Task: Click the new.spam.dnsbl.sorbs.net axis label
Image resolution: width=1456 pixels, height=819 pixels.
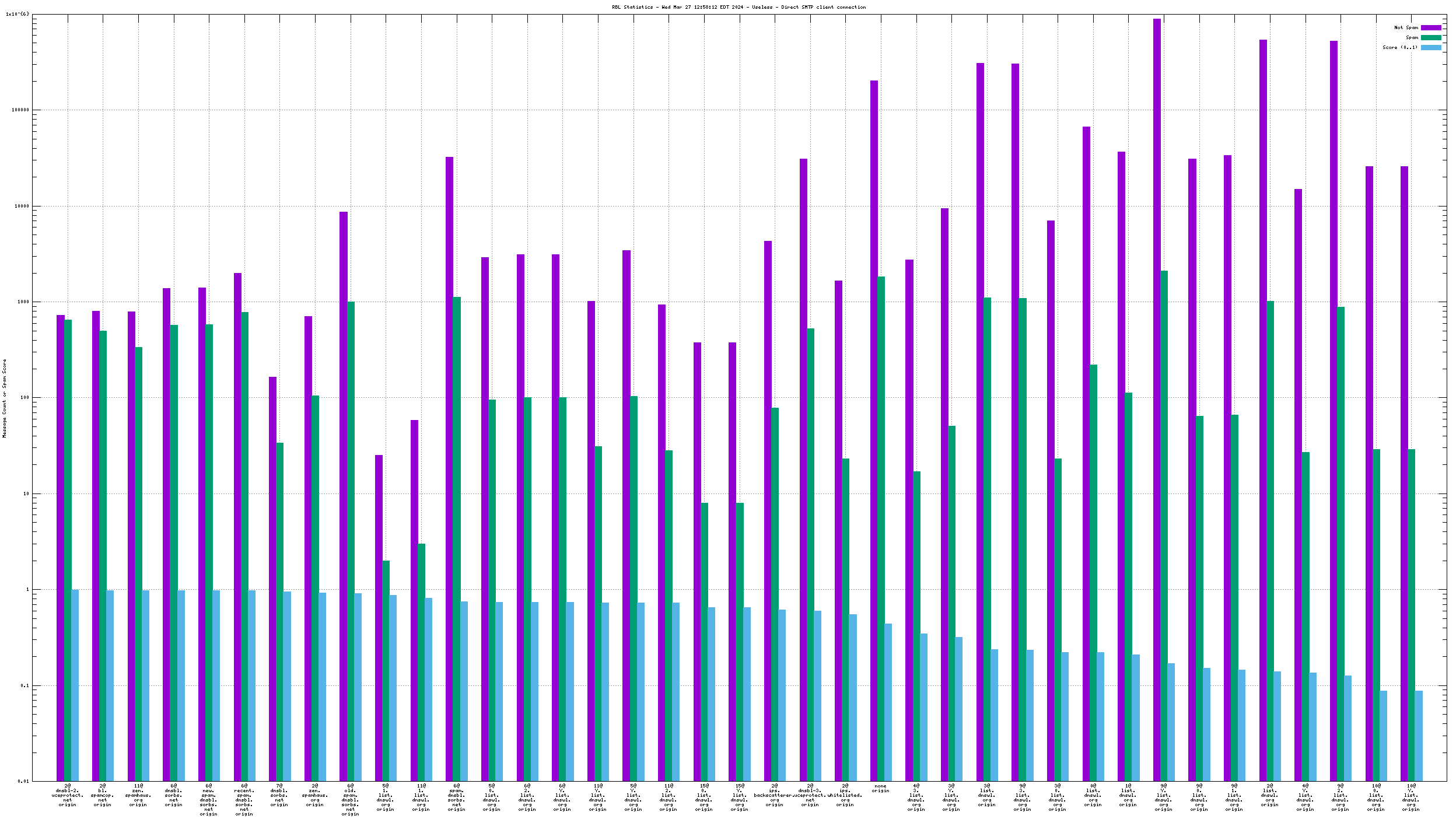Action: tap(209, 800)
